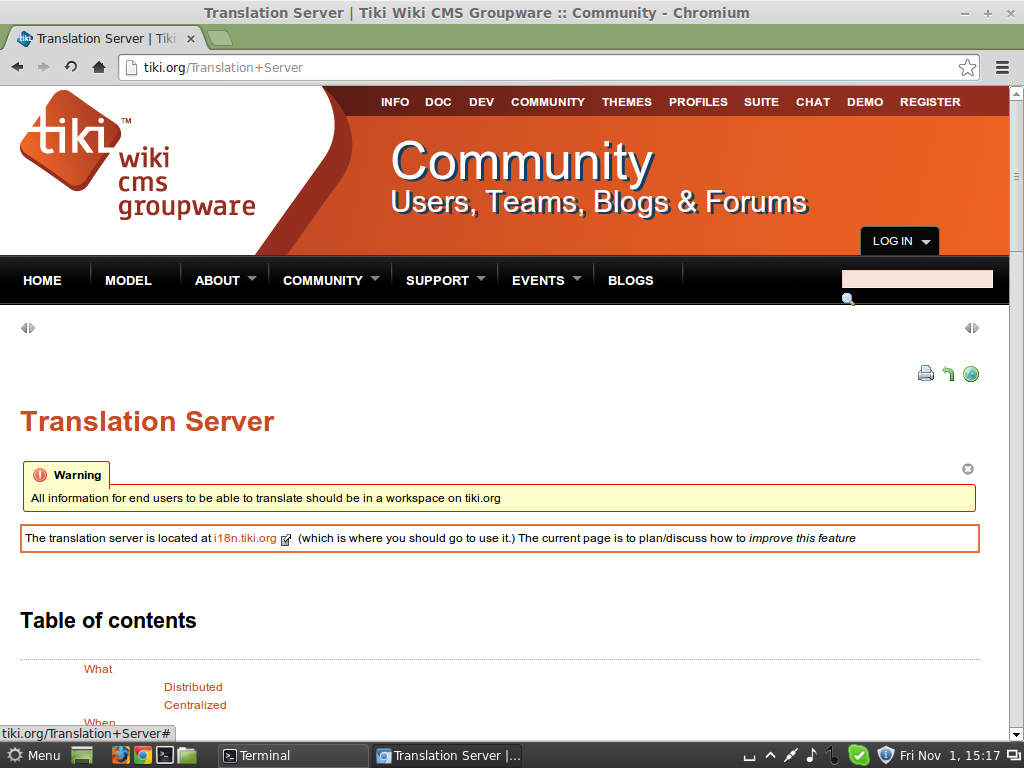Viewport: 1024px width, 768px height.
Task: Click REGISTER in the top bar
Action: click(930, 102)
